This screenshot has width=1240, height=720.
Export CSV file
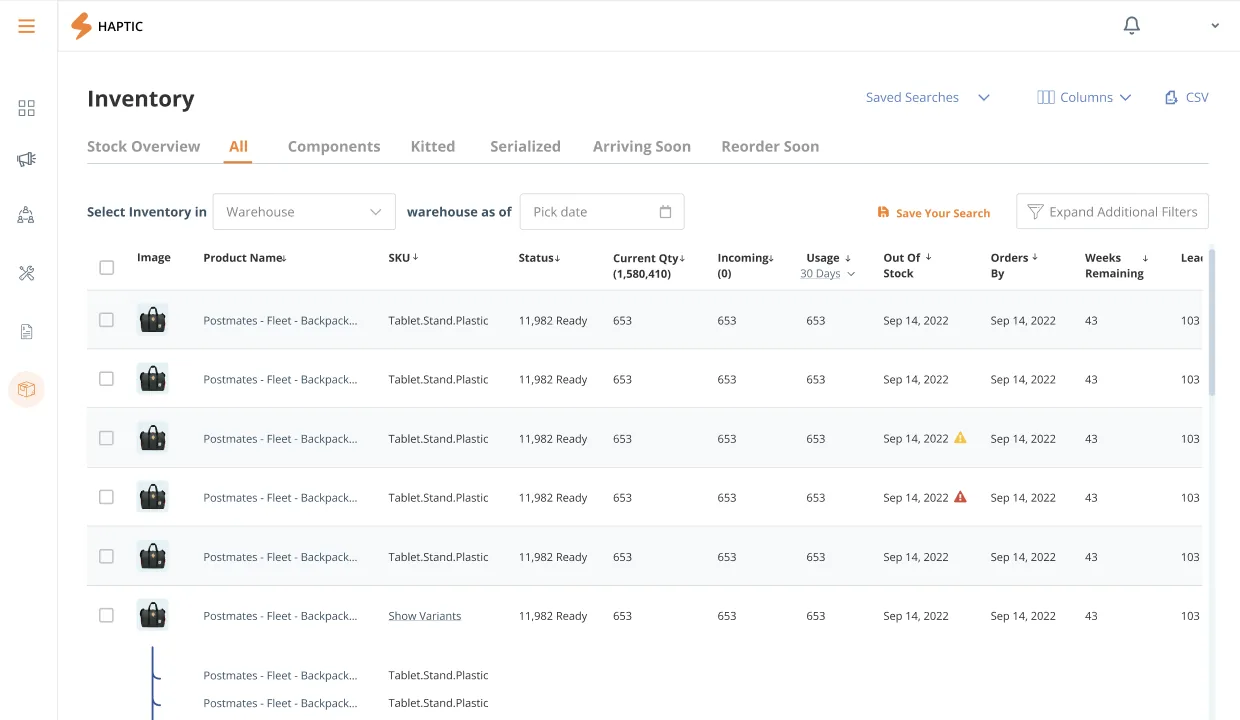click(x=1187, y=97)
